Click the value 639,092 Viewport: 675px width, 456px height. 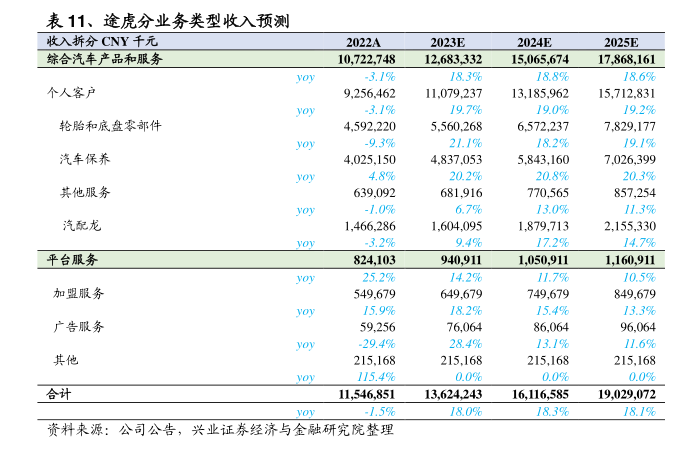click(x=375, y=193)
